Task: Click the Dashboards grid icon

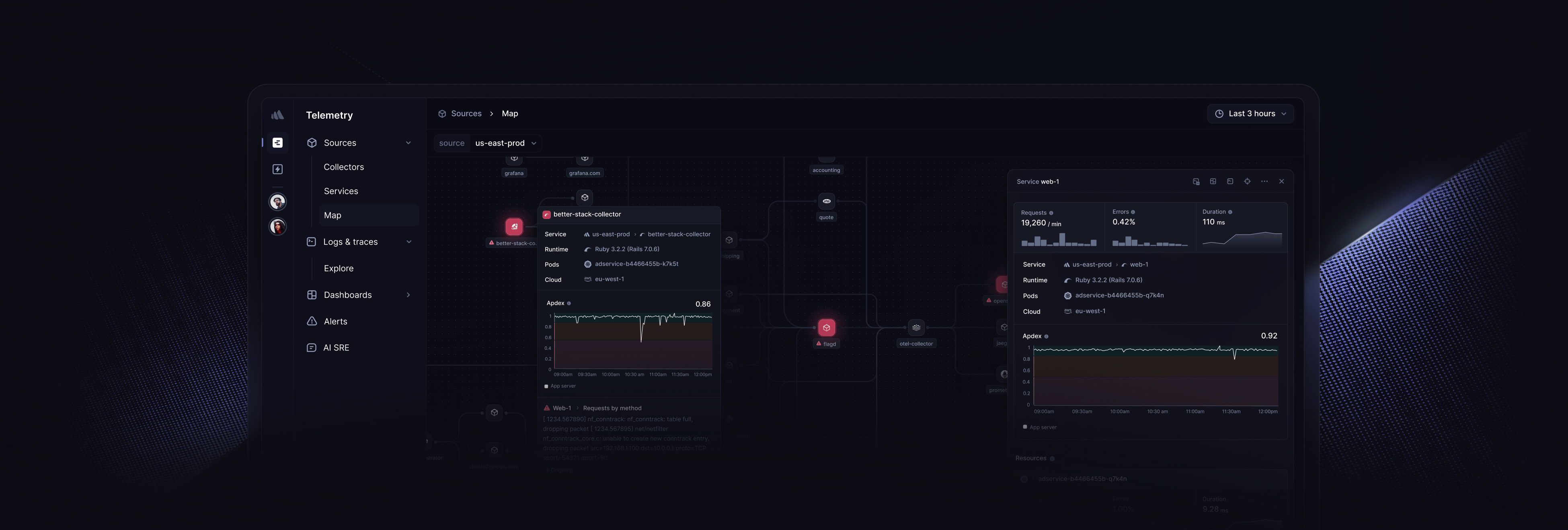Action: coord(311,295)
